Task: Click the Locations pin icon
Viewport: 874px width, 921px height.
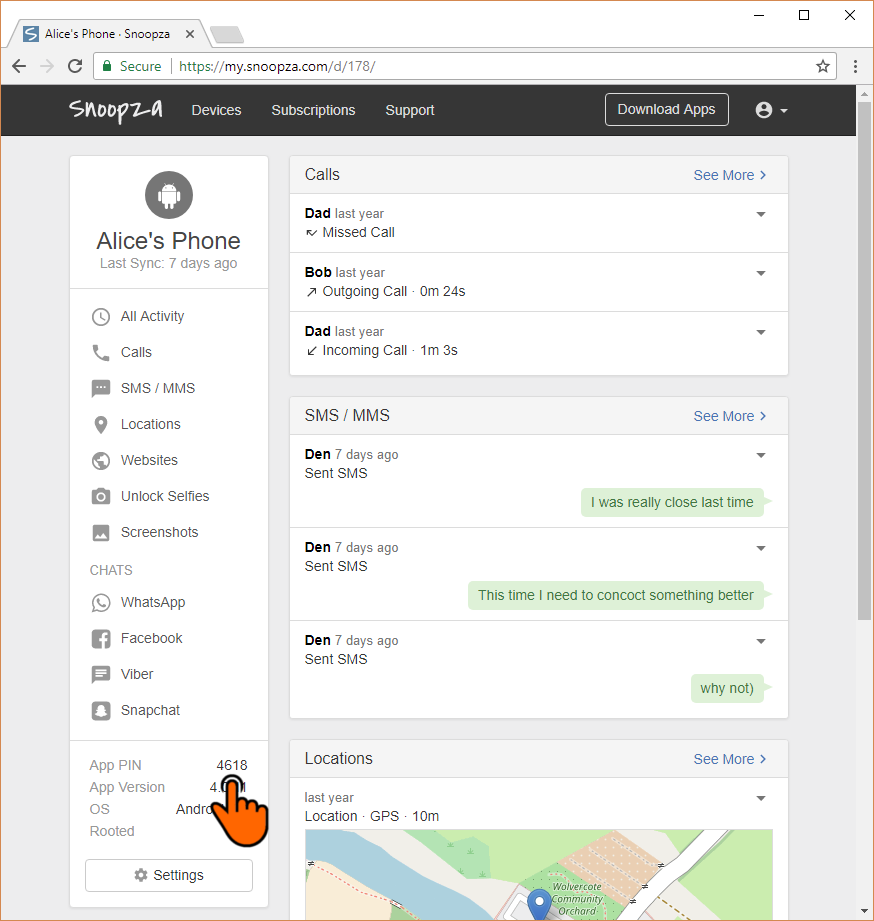Action: (x=100, y=425)
